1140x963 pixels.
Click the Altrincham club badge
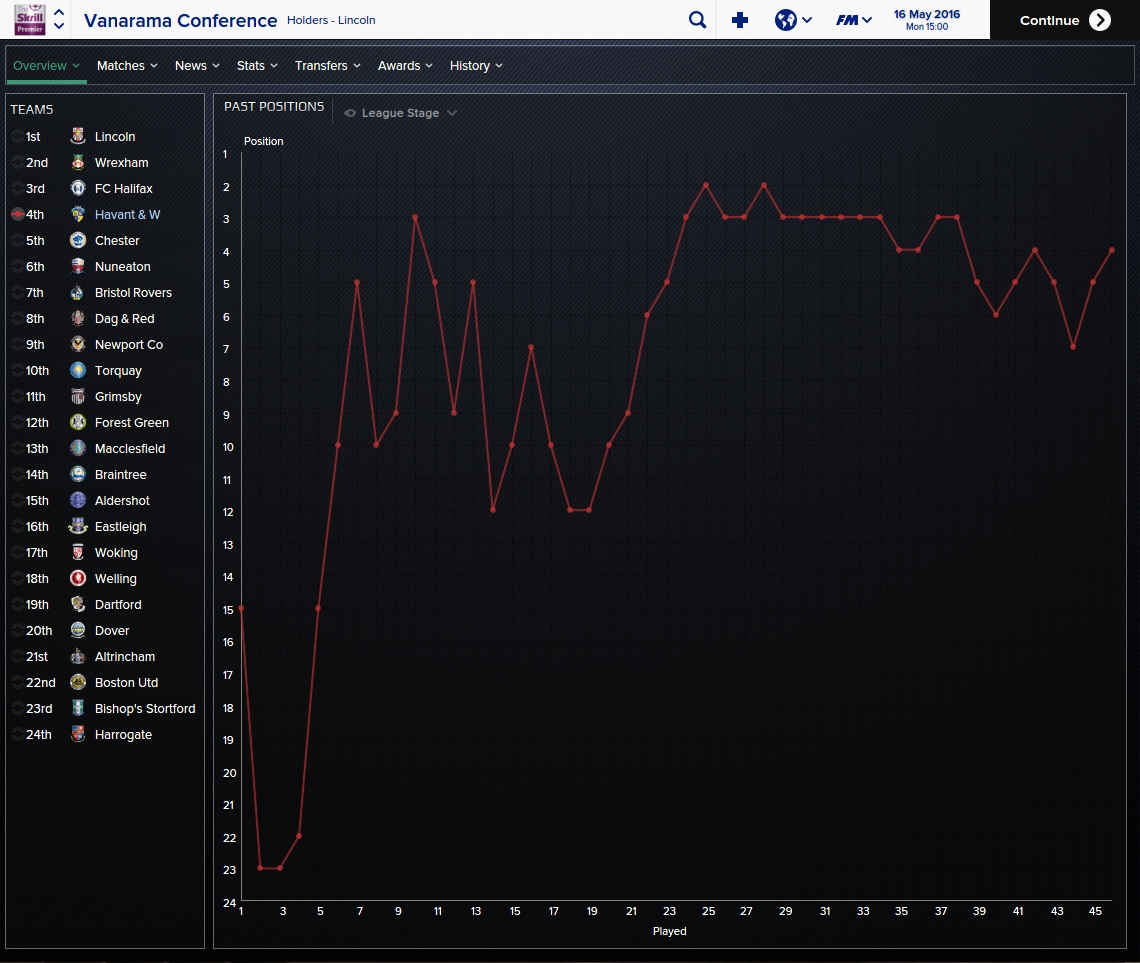78,656
